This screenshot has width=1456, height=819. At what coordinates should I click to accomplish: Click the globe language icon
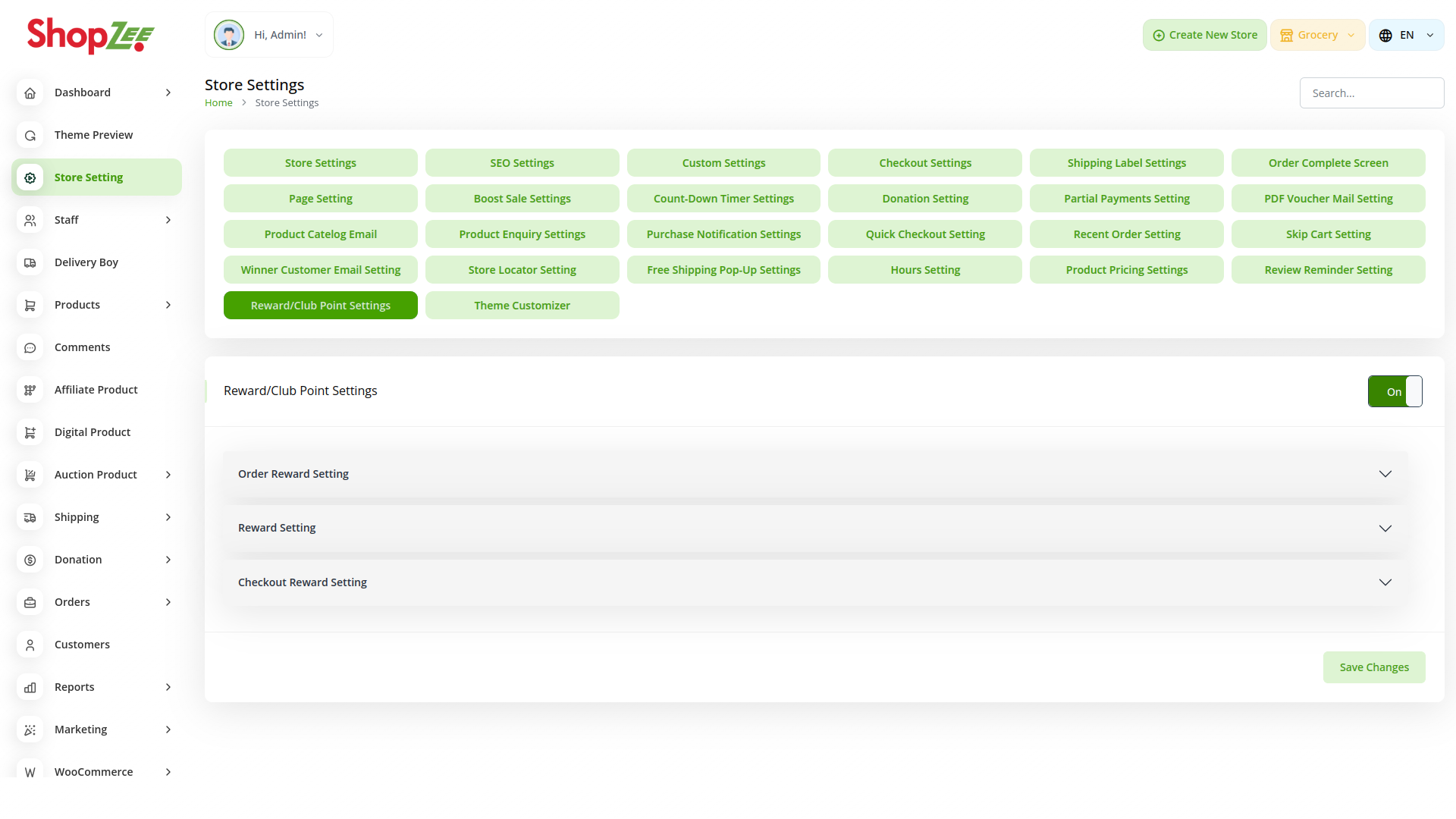tap(1385, 36)
